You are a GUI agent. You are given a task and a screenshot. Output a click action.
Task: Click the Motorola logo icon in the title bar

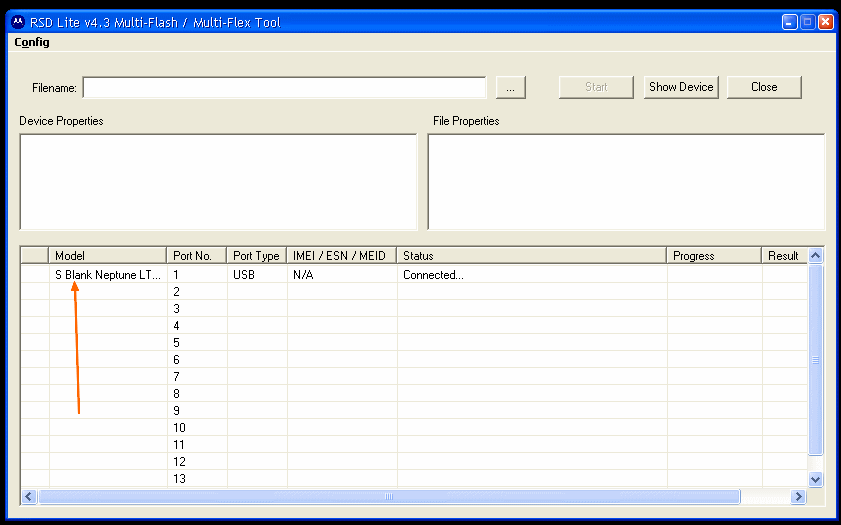pos(18,22)
